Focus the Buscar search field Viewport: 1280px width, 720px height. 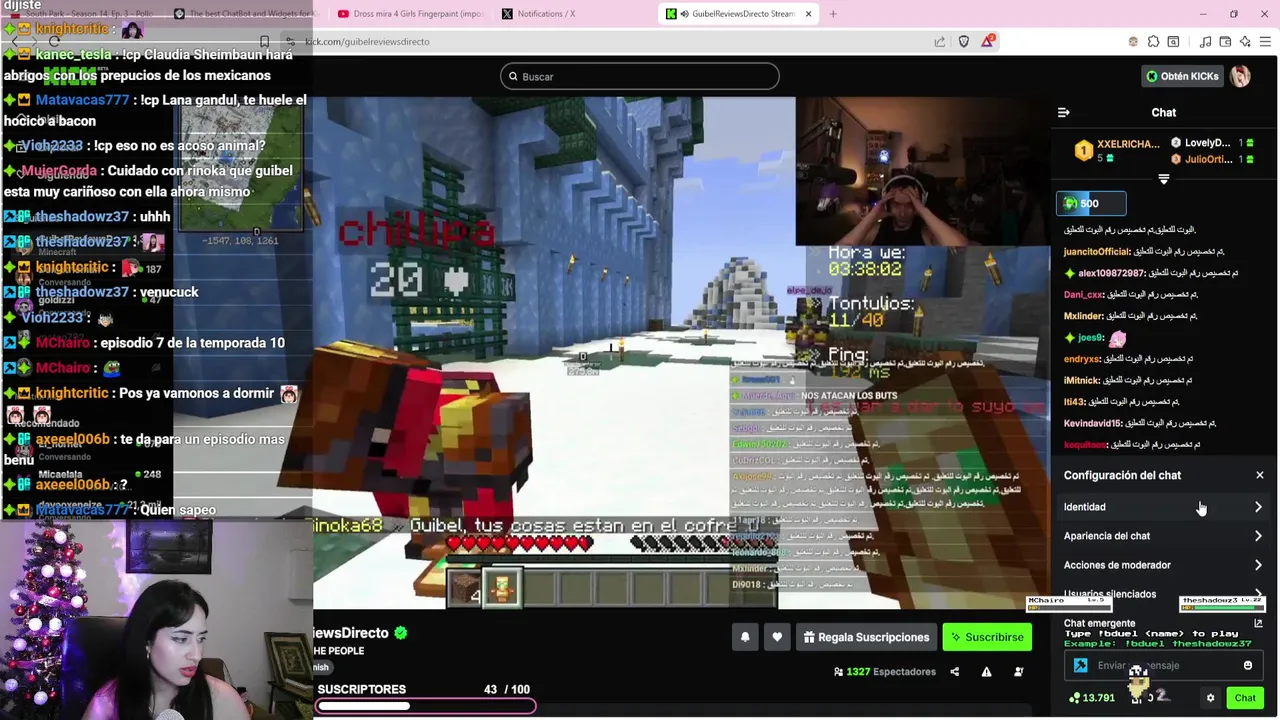pyautogui.click(x=640, y=77)
